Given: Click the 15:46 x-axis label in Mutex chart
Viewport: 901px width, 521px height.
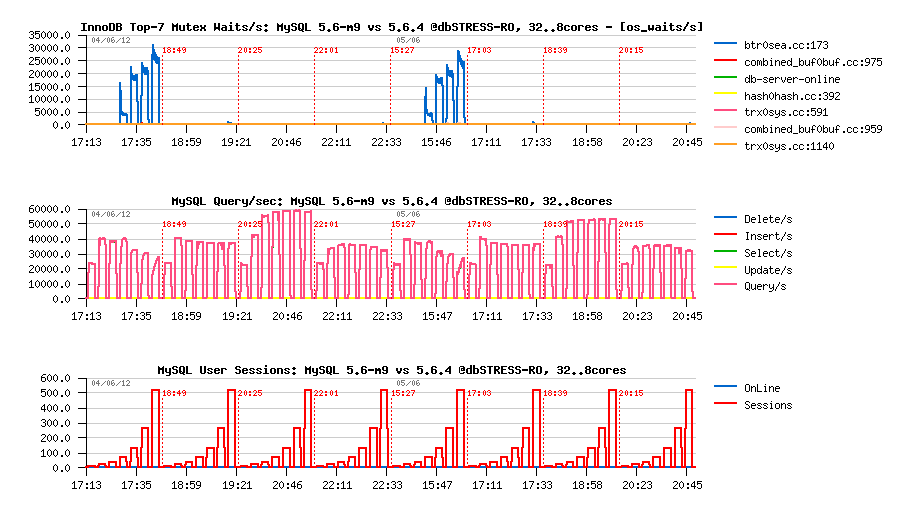Looking at the screenshot, I should [436, 142].
